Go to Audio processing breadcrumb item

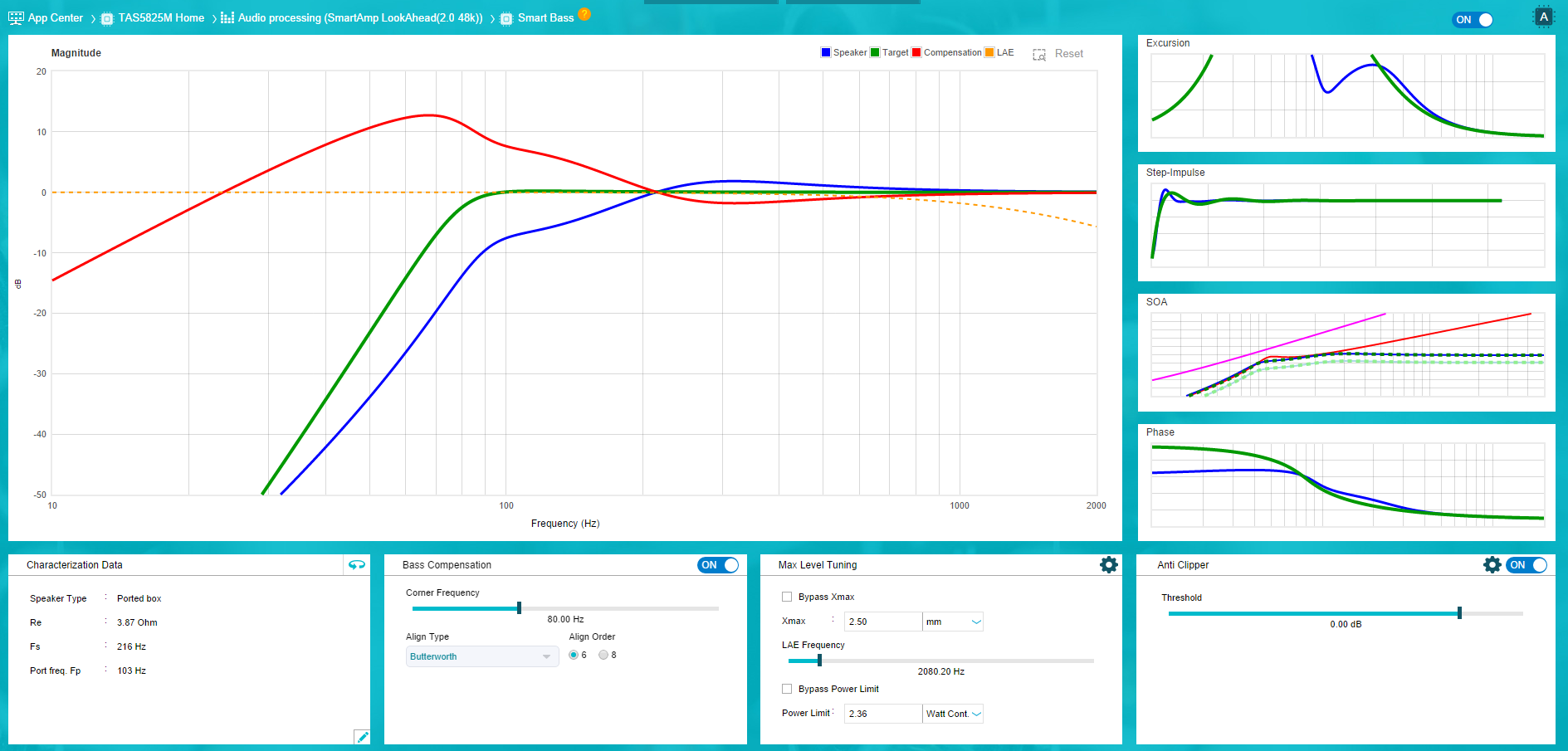pos(359,18)
